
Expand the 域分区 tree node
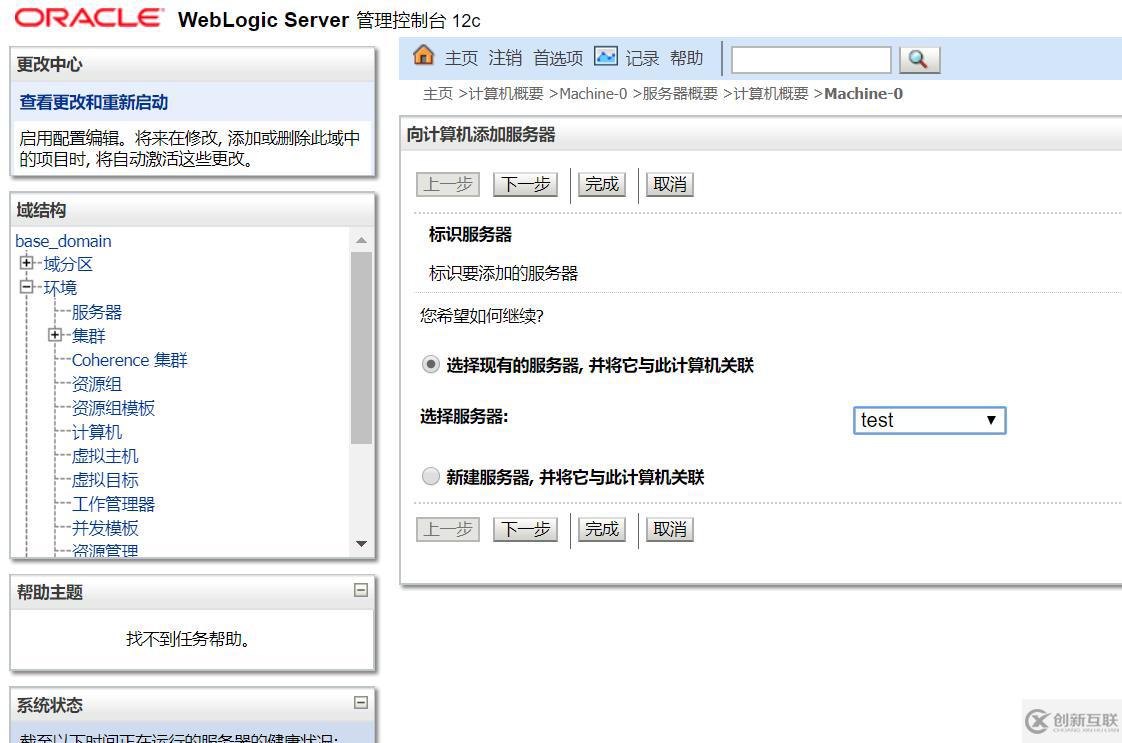click(26, 263)
